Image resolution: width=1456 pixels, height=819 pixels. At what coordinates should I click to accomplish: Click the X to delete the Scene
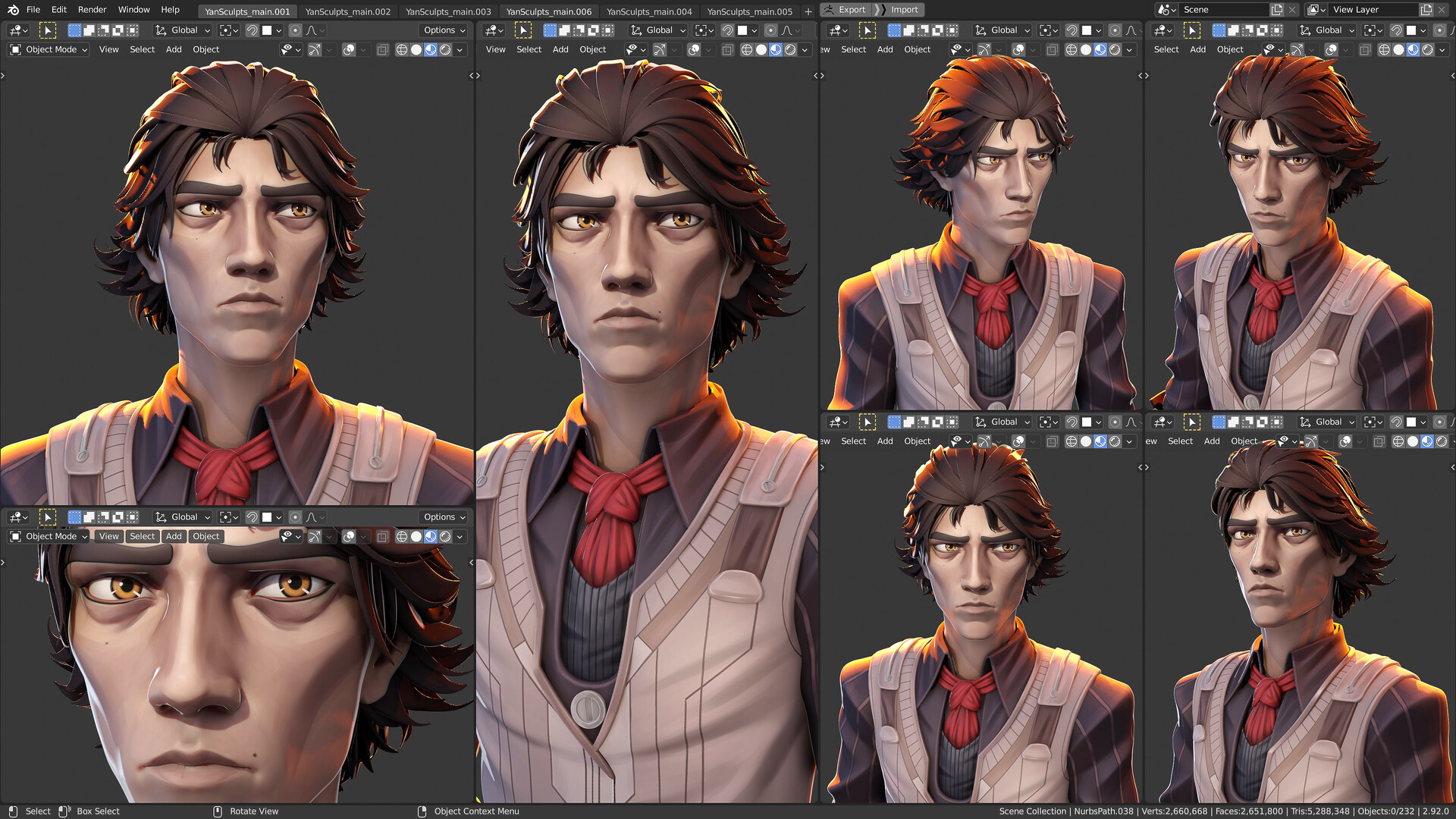pyautogui.click(x=1292, y=10)
